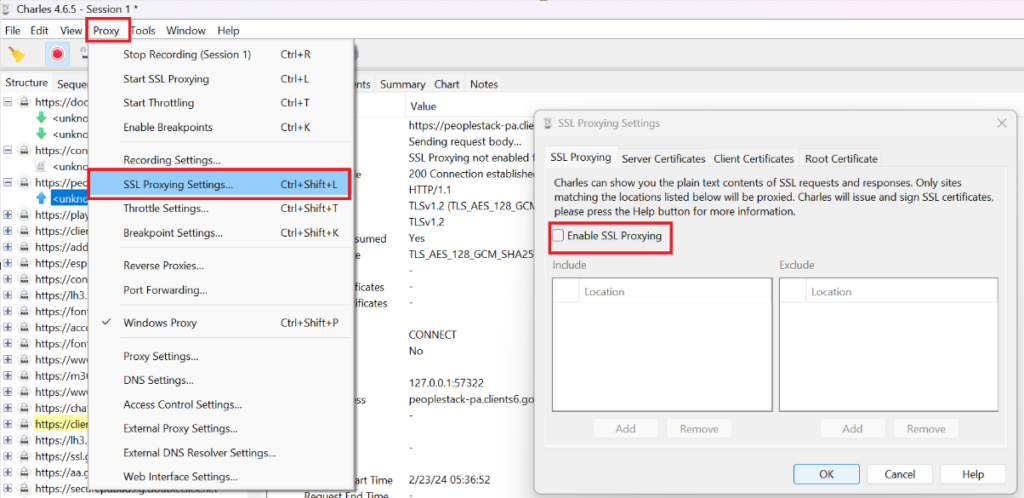
Task: Open External DNS Resolver Settings entry
Action: coord(221,453)
